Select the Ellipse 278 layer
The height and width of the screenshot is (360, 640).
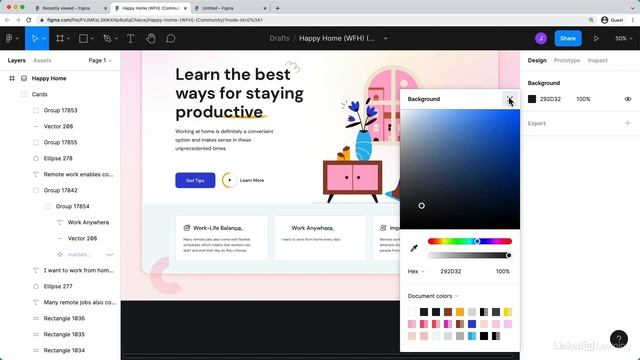pyautogui.click(x=58, y=158)
